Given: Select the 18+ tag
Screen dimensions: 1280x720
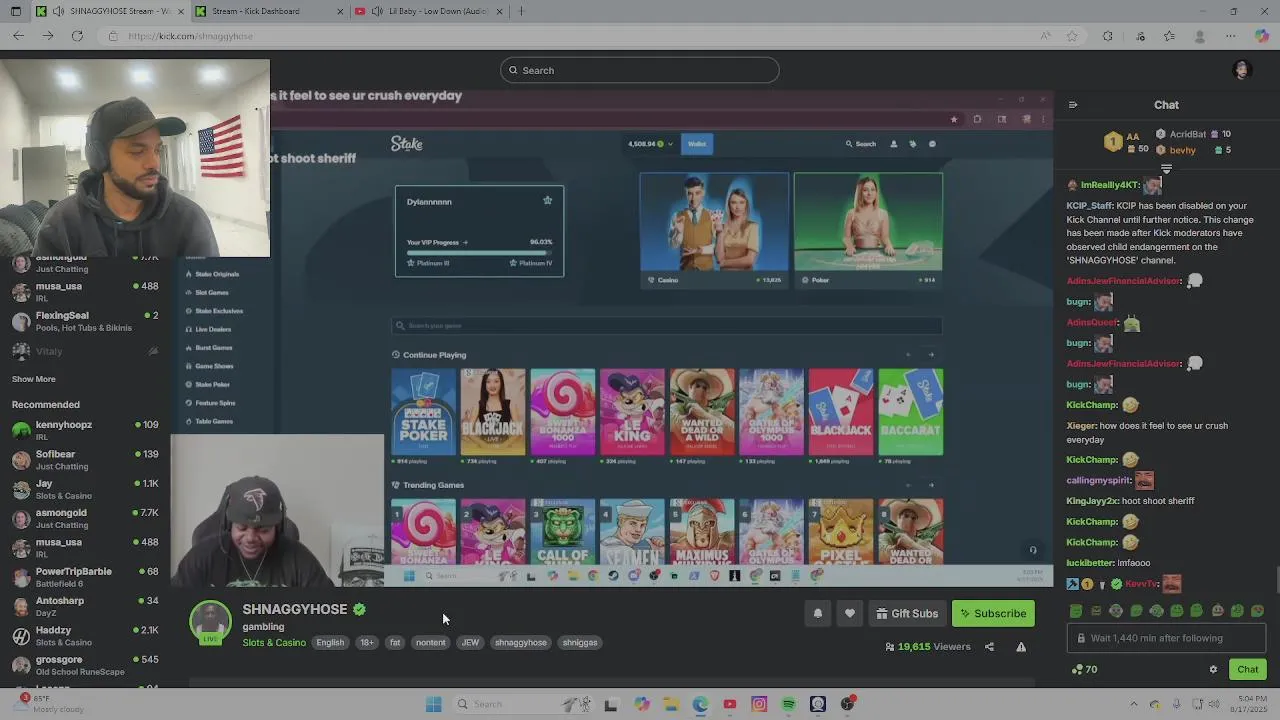Looking at the screenshot, I should click(x=367, y=643).
